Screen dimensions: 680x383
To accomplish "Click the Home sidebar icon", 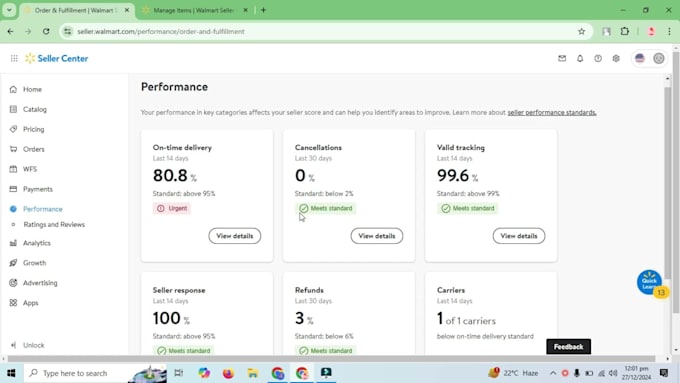I will tap(13, 89).
